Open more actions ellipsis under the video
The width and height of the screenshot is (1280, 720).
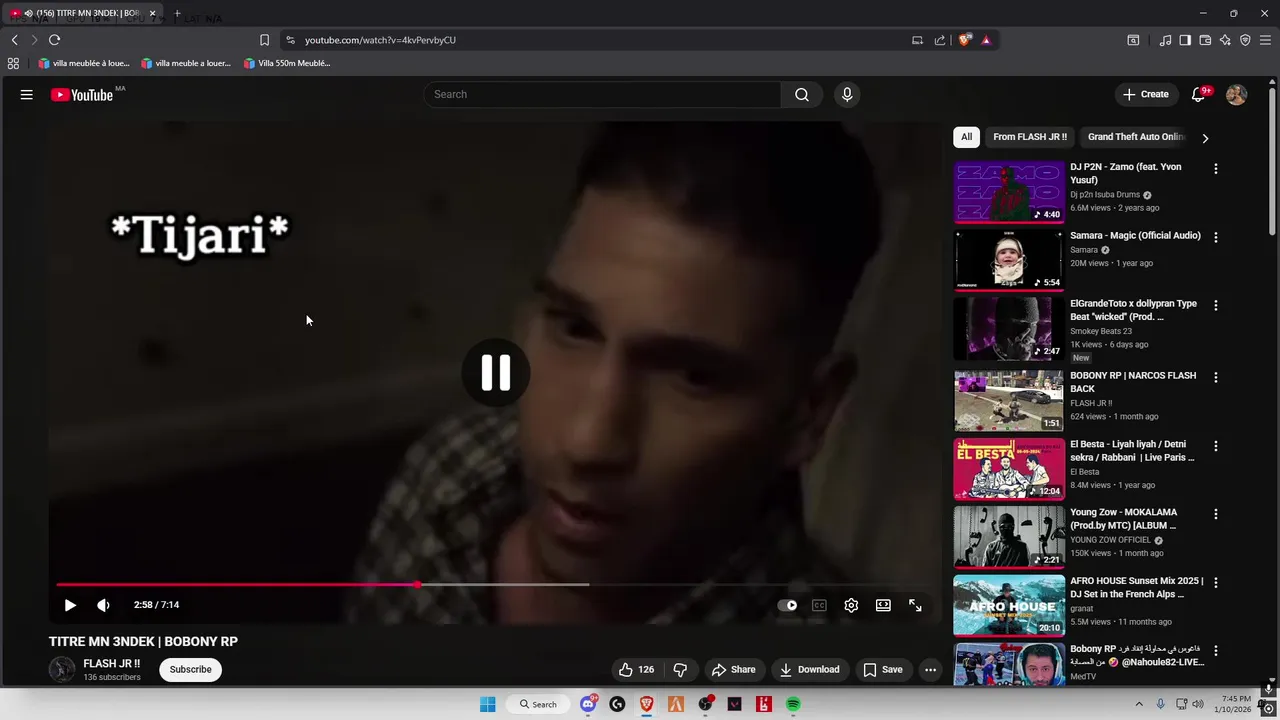click(x=930, y=670)
